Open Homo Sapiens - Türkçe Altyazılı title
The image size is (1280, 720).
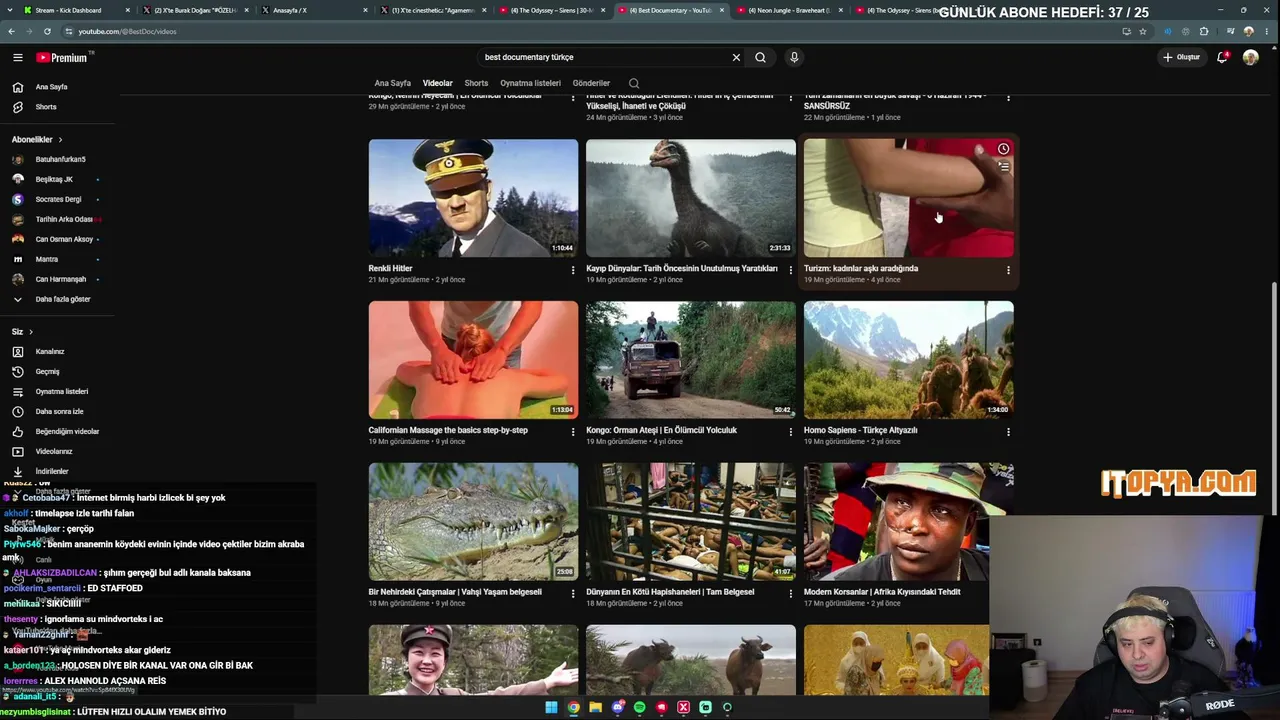tap(860, 430)
